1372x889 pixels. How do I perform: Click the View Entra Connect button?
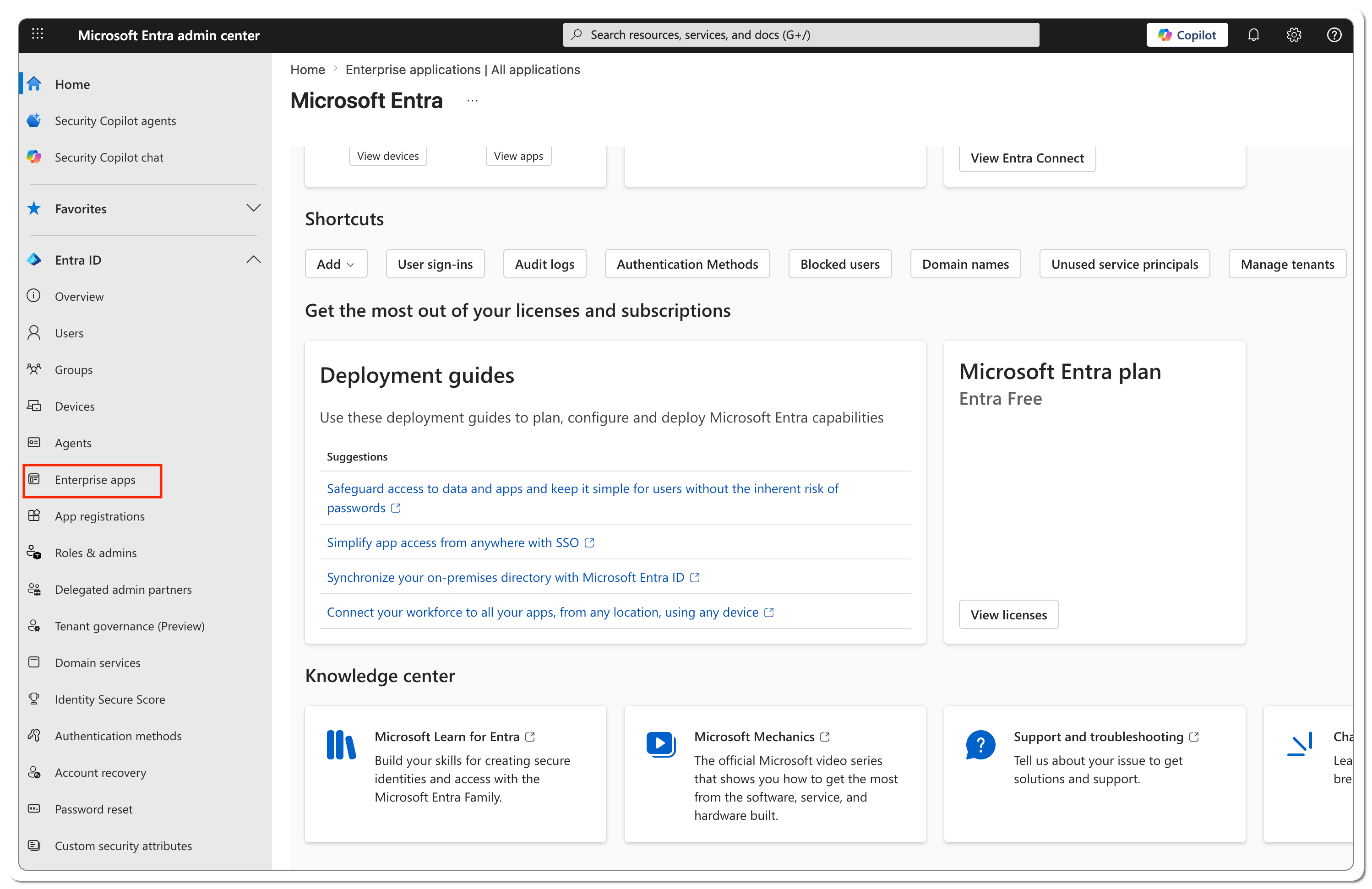[x=1027, y=158]
